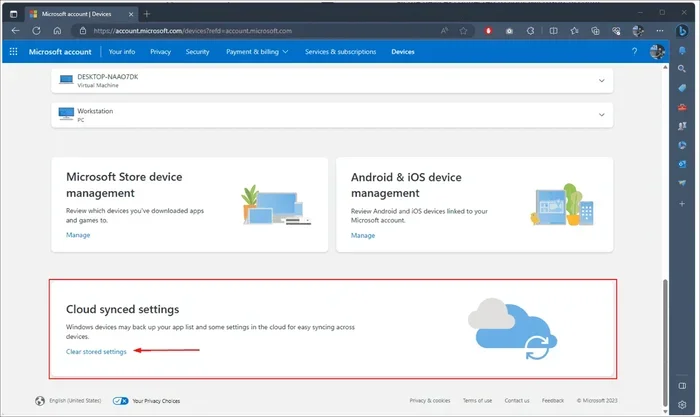Open sidebar Search tool
This screenshot has height=417, width=700.
tap(682, 69)
